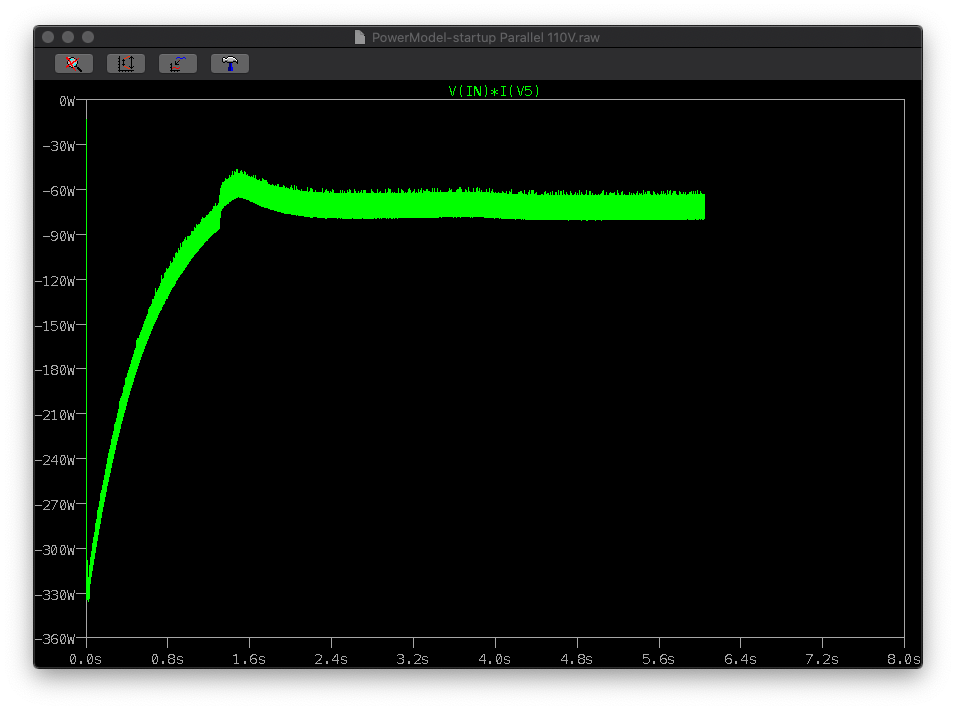956x710 pixels.
Task: Click the add traces to plot icon
Action: click(178, 63)
